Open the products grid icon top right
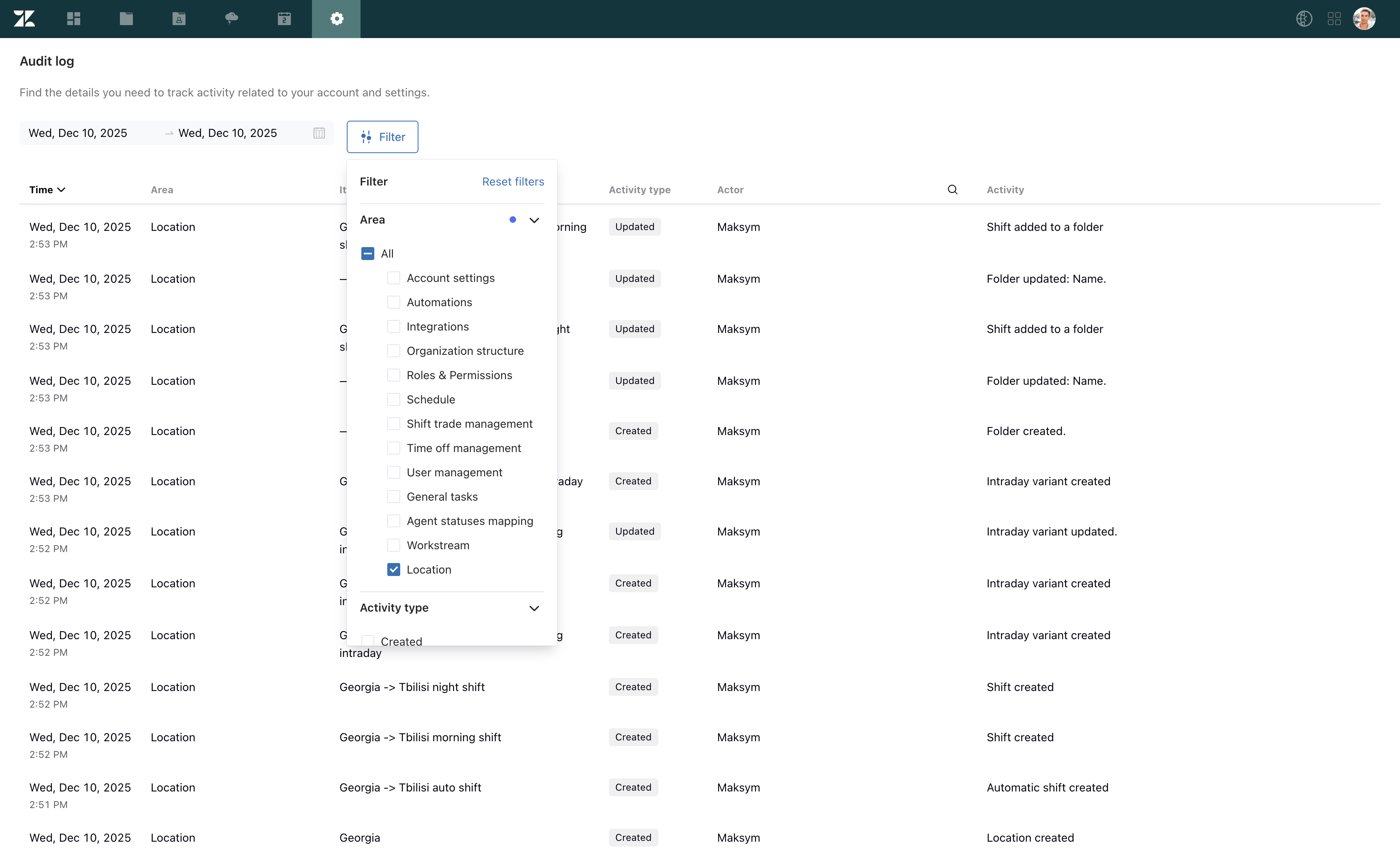 point(1334,19)
